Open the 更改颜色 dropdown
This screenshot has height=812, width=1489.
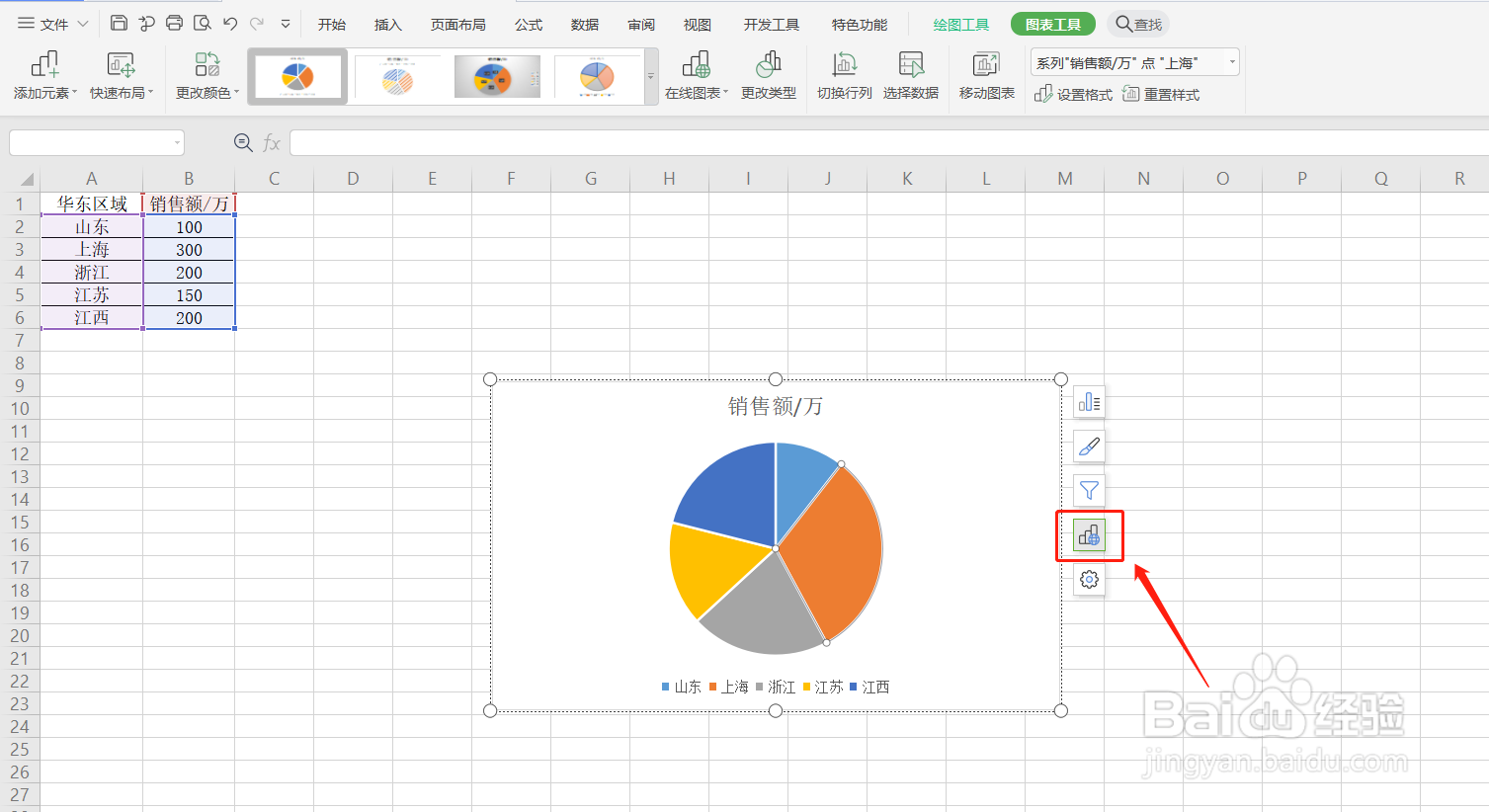(x=207, y=75)
